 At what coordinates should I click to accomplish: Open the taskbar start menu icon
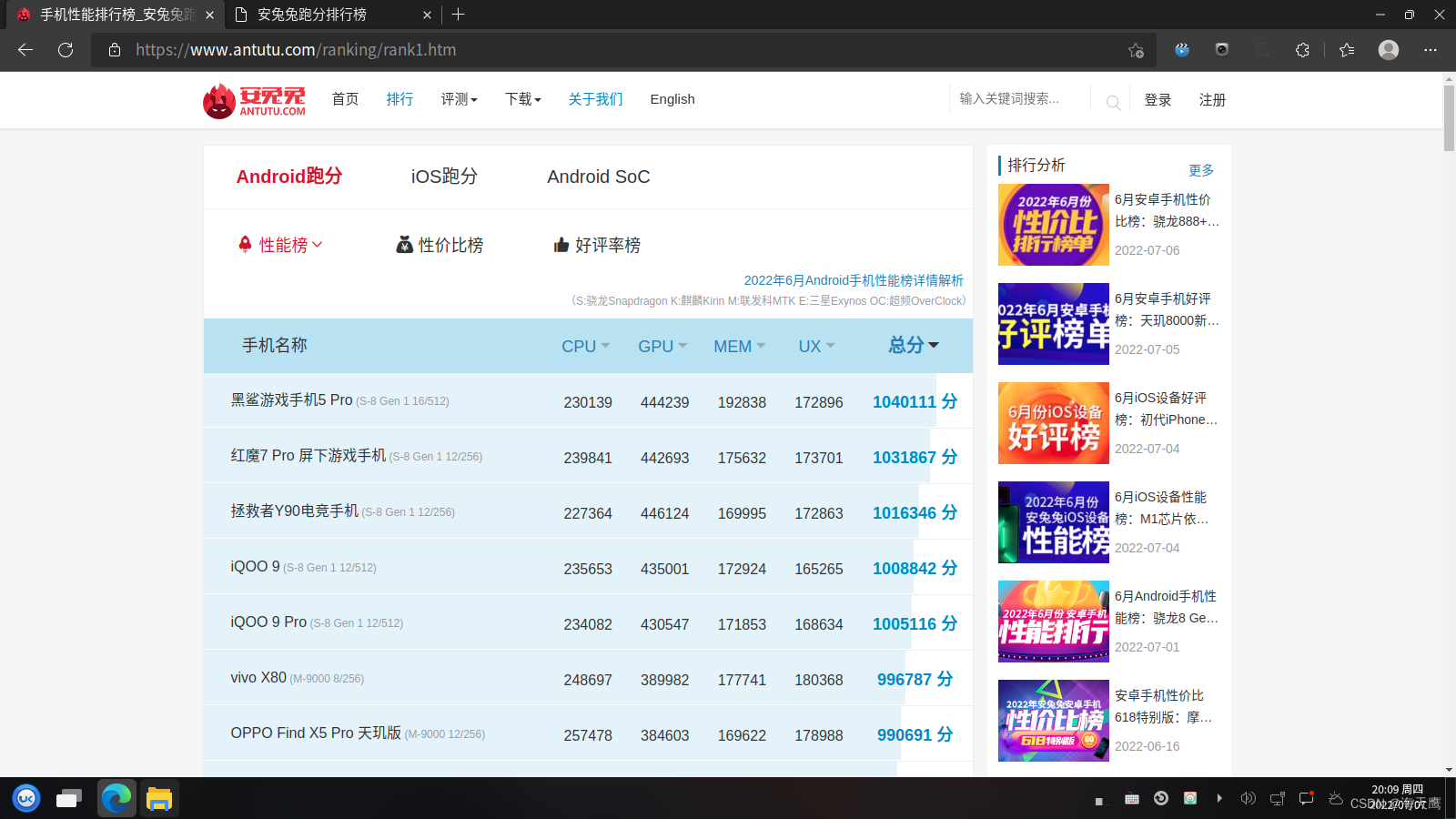(26, 799)
